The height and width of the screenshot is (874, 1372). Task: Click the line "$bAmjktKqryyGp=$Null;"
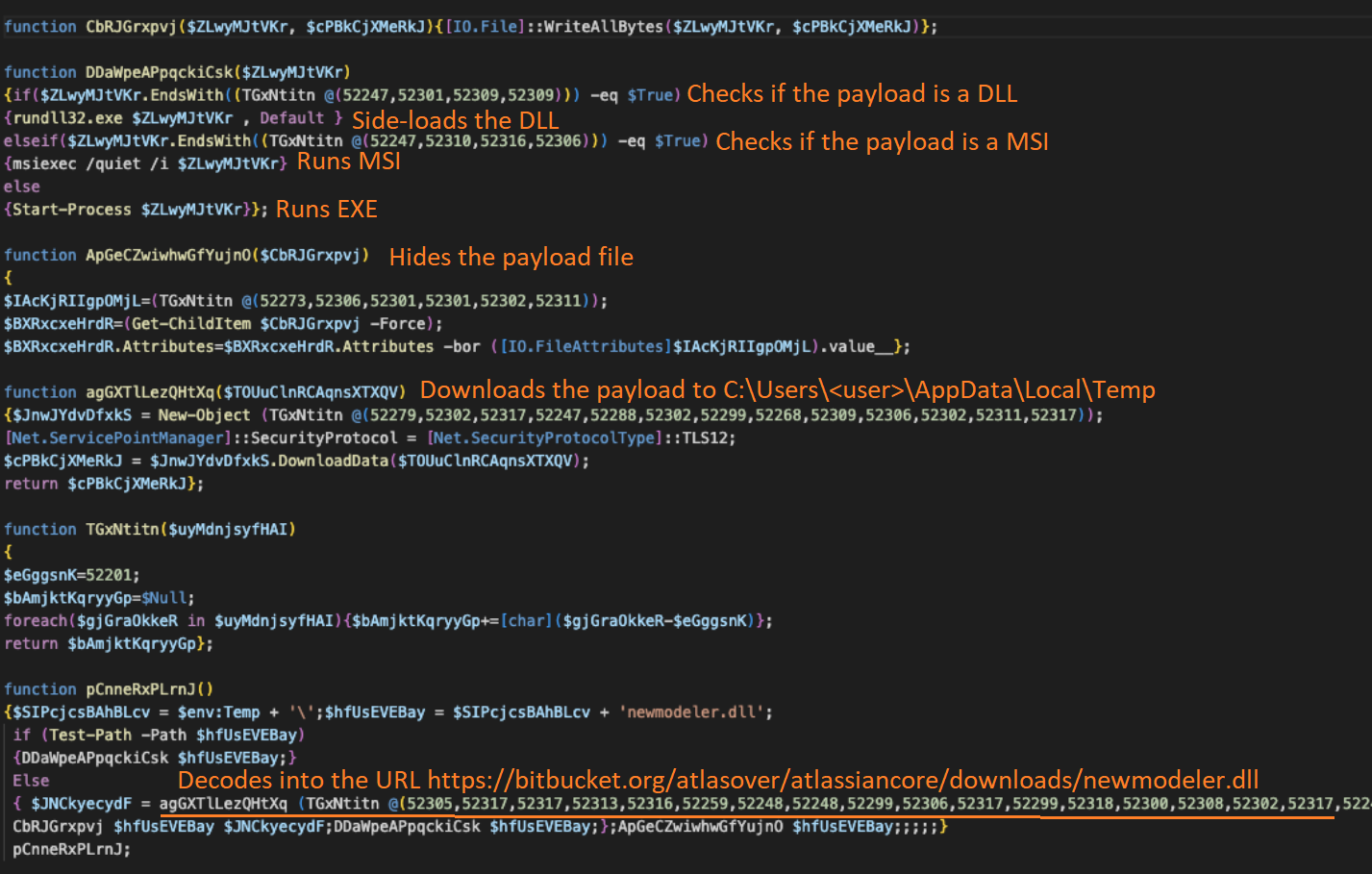(99, 598)
